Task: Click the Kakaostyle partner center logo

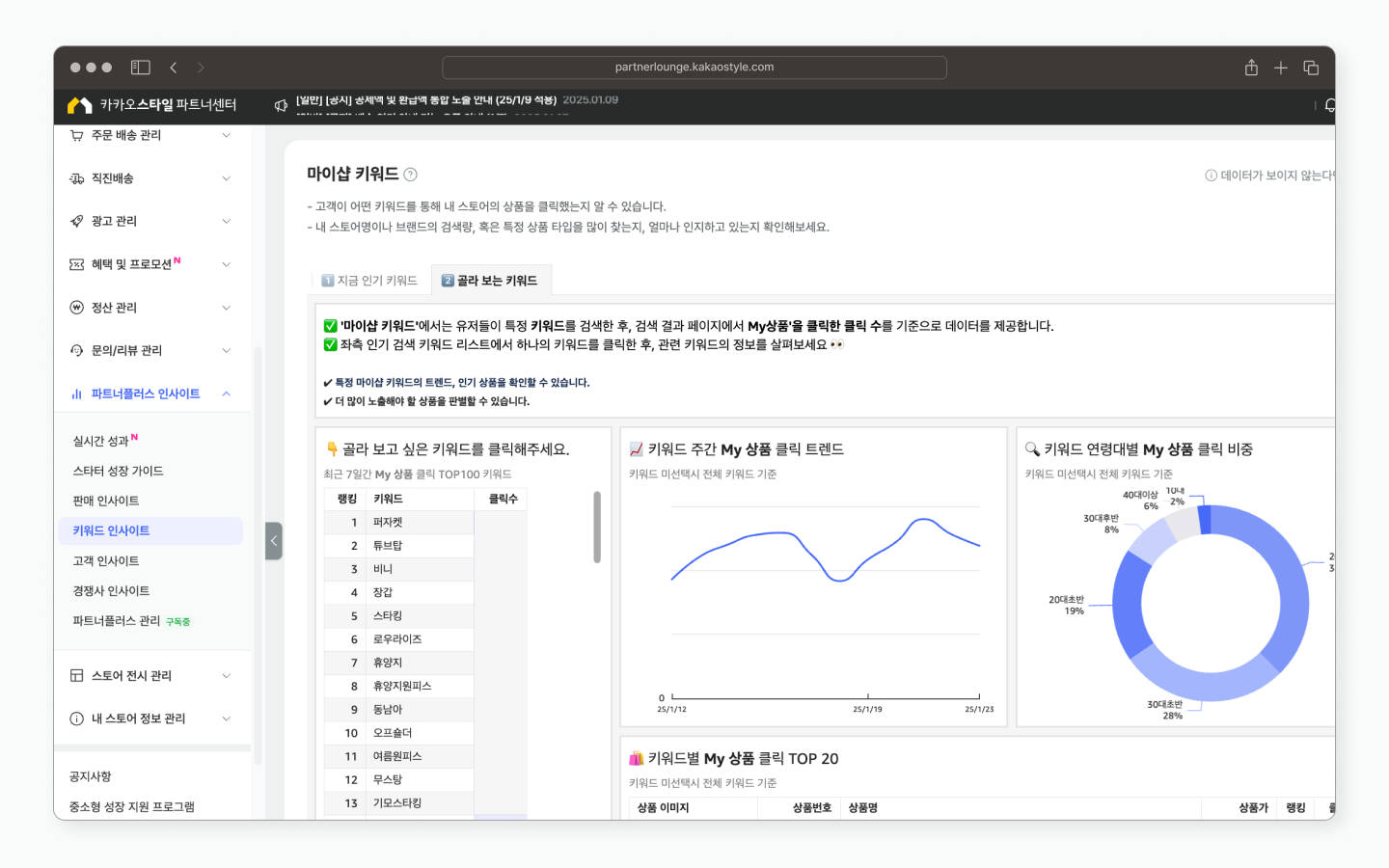Action: (x=152, y=104)
